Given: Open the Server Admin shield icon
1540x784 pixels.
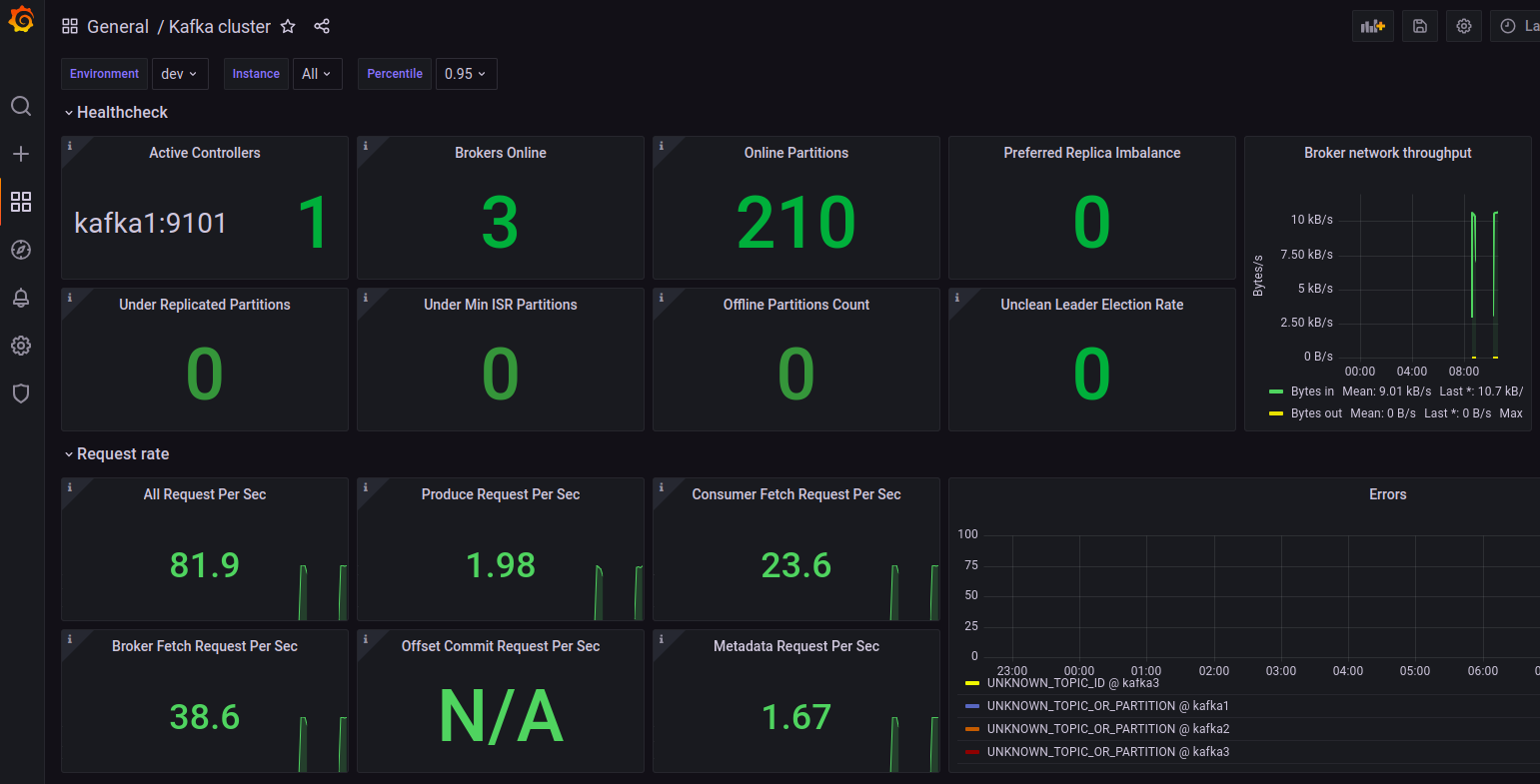Looking at the screenshot, I should [x=21, y=393].
